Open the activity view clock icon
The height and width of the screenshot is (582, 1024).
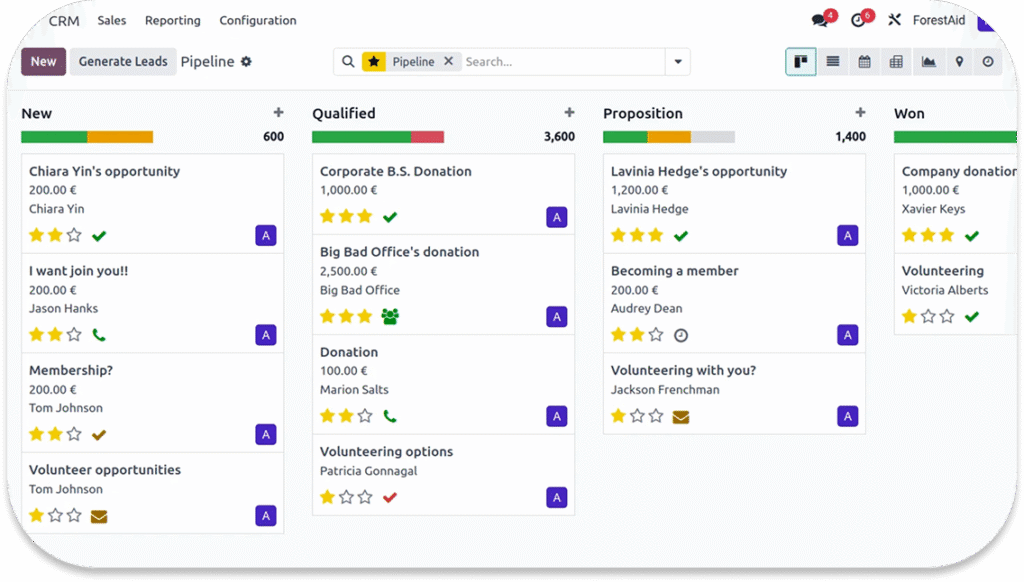coord(988,62)
